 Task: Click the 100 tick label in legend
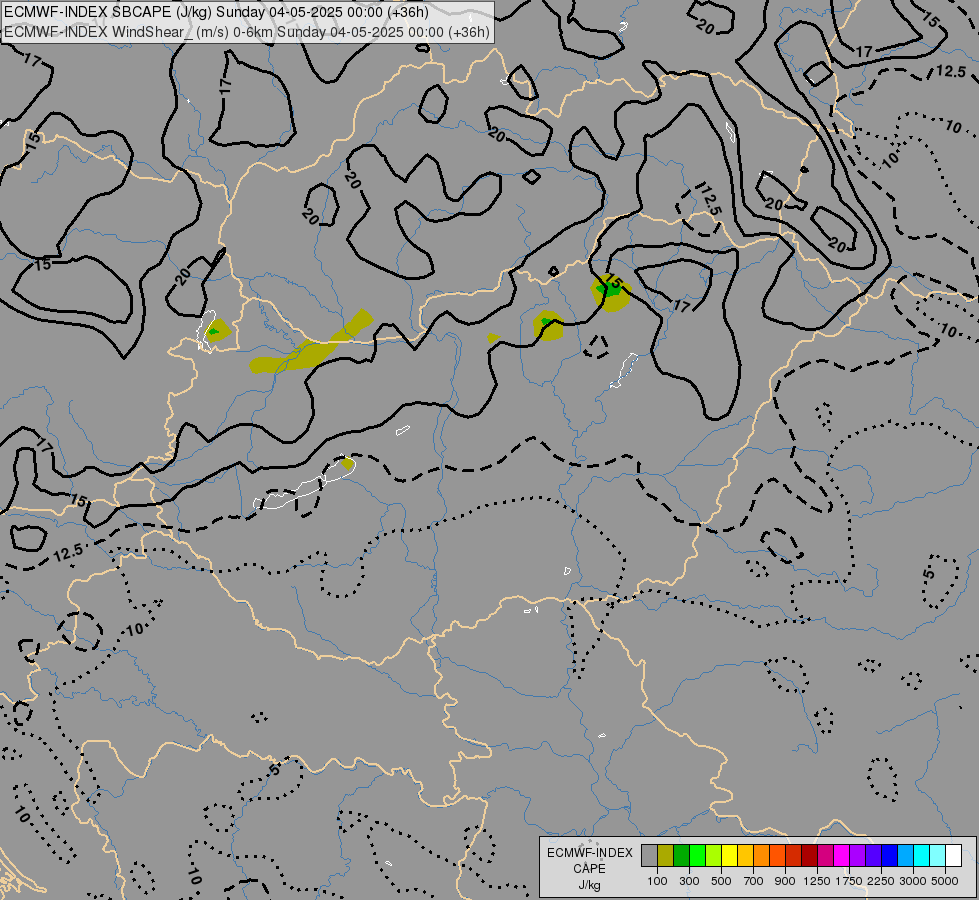[x=657, y=881]
